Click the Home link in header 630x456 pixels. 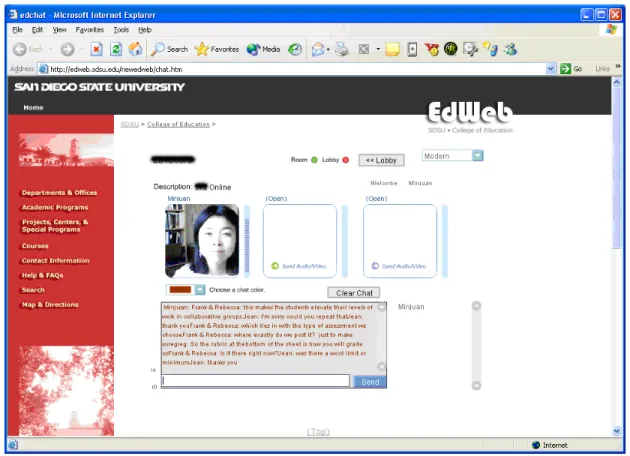tap(33, 107)
